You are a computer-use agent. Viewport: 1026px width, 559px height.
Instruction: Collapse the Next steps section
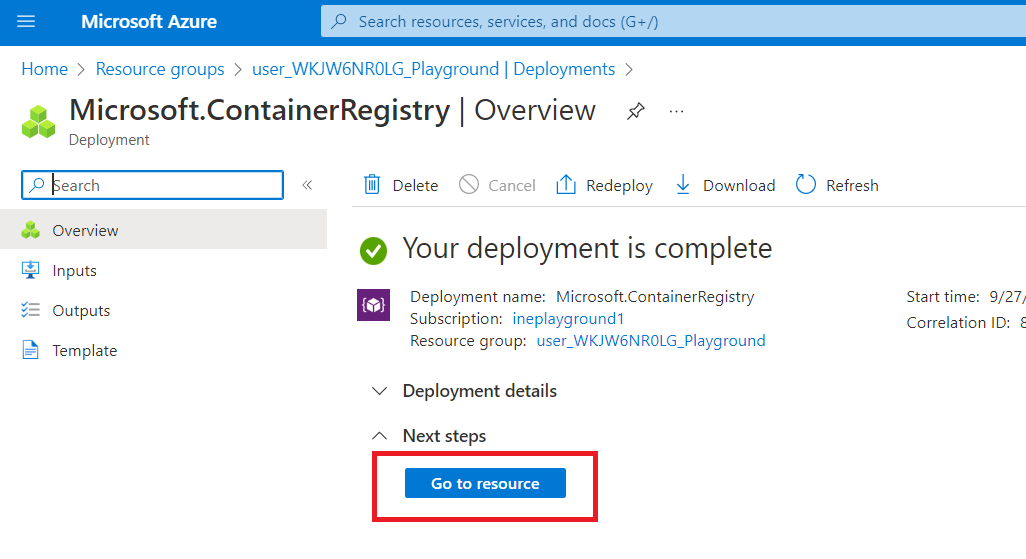tap(379, 436)
